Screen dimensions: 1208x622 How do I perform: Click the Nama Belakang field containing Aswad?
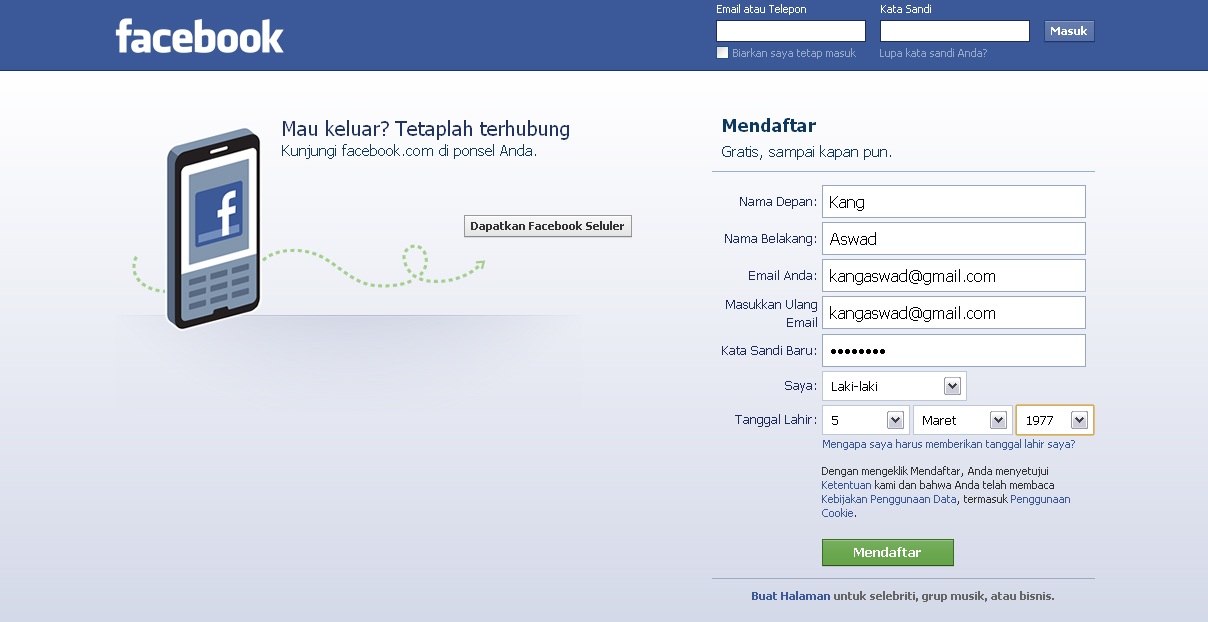953,238
